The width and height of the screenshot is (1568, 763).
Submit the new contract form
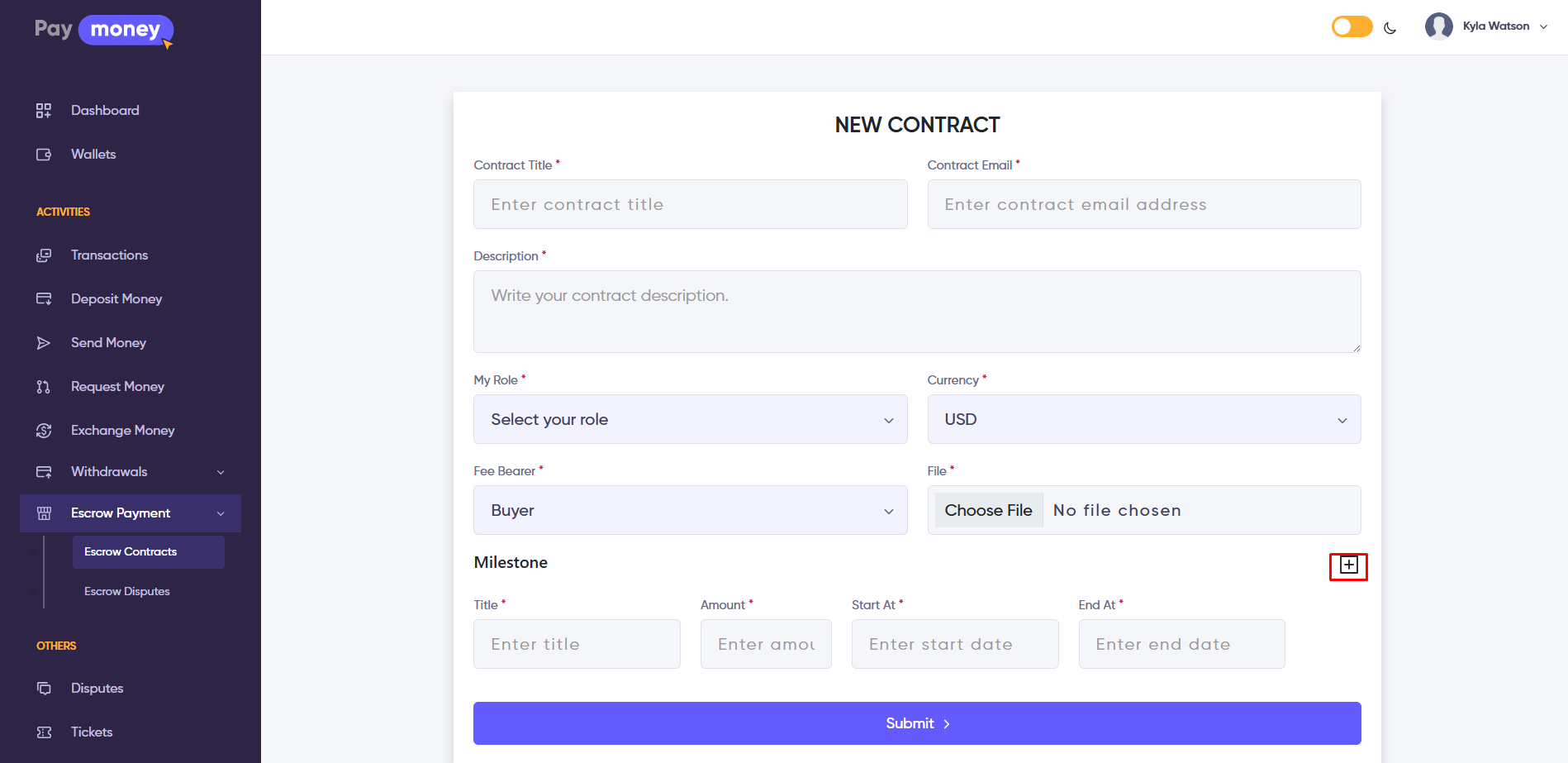click(917, 723)
